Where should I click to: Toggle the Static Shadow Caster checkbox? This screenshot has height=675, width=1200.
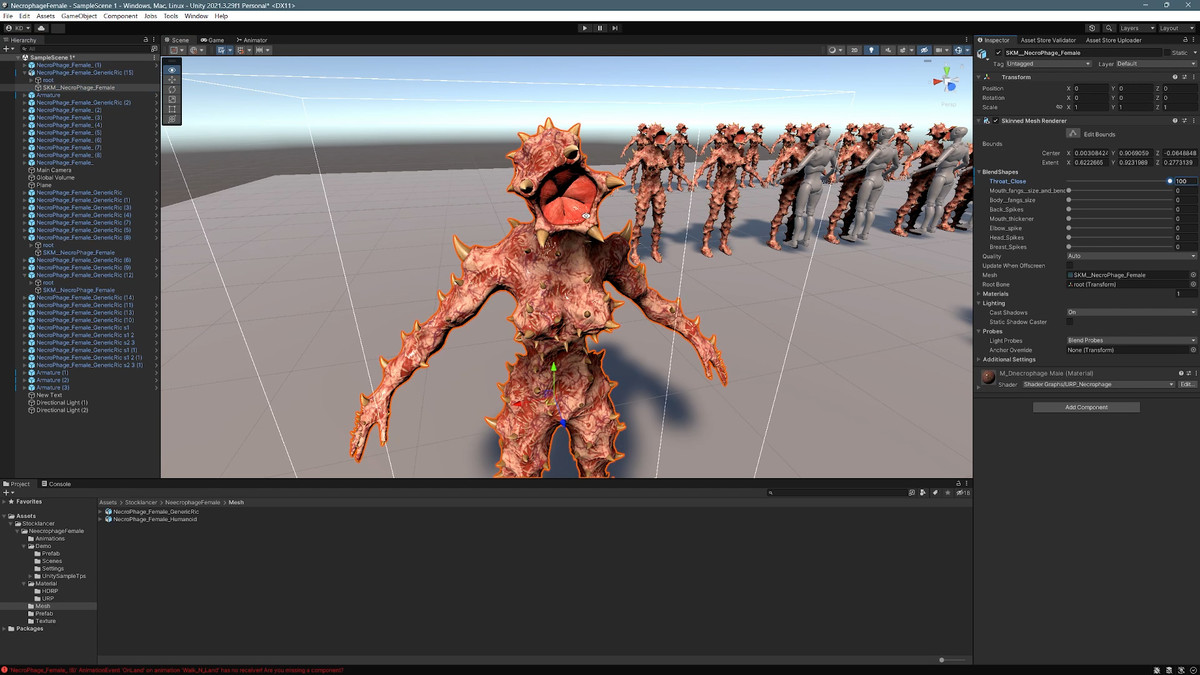pyautogui.click(x=1070, y=322)
